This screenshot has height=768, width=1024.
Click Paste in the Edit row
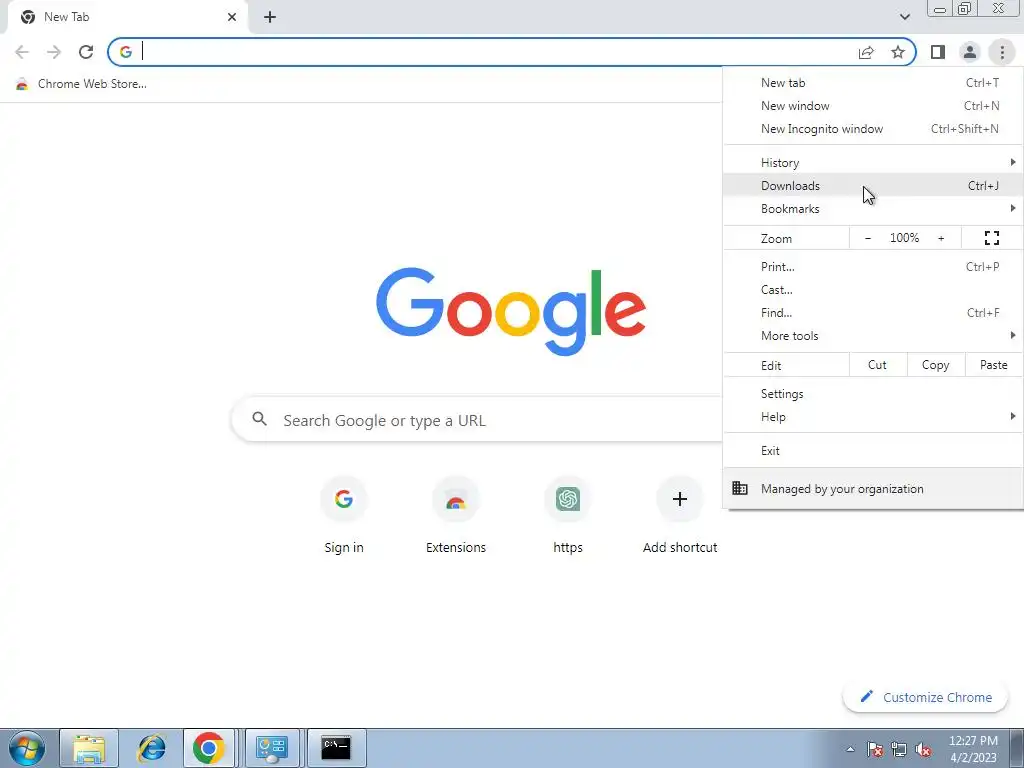coord(993,365)
